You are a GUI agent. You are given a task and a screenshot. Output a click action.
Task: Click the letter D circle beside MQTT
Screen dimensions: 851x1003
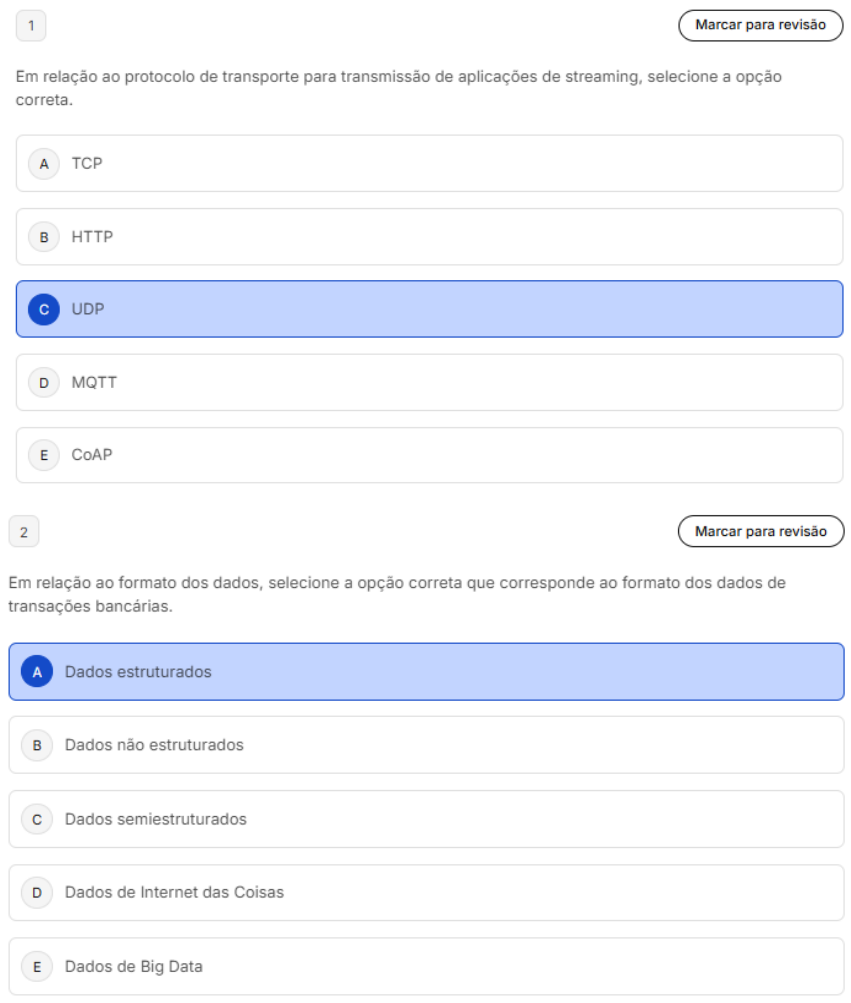[44, 382]
